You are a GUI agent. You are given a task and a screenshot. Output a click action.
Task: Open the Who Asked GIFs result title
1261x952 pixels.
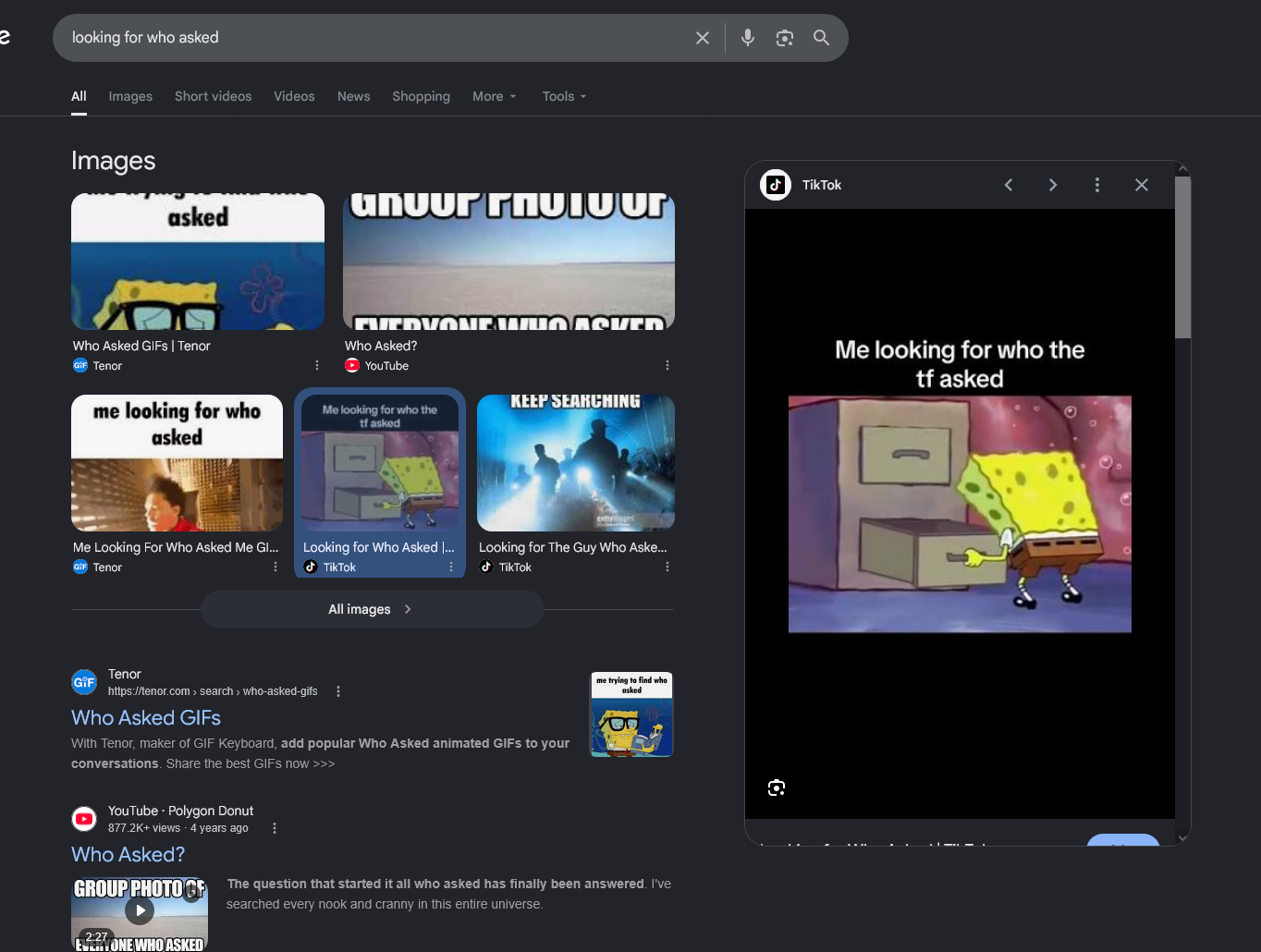146,718
